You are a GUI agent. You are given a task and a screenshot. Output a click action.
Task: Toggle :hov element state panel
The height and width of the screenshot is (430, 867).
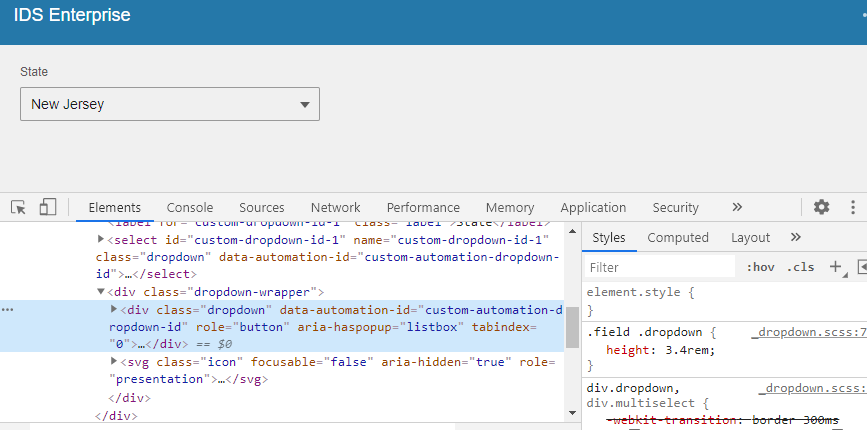(x=760, y=268)
